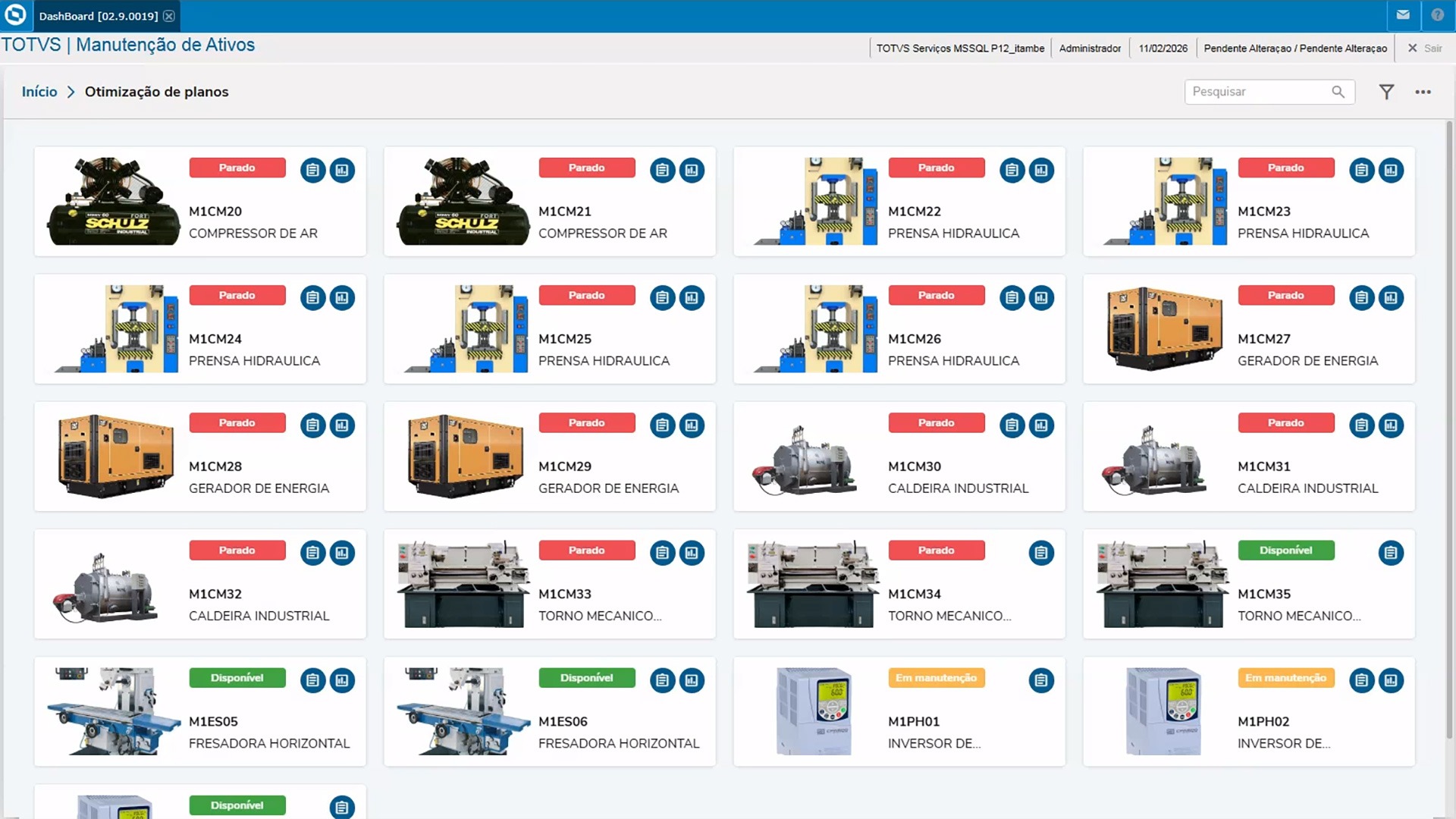The image size is (1456, 819).
Task: Click magnifier search icon in Pesquisar box
Action: (x=1338, y=92)
